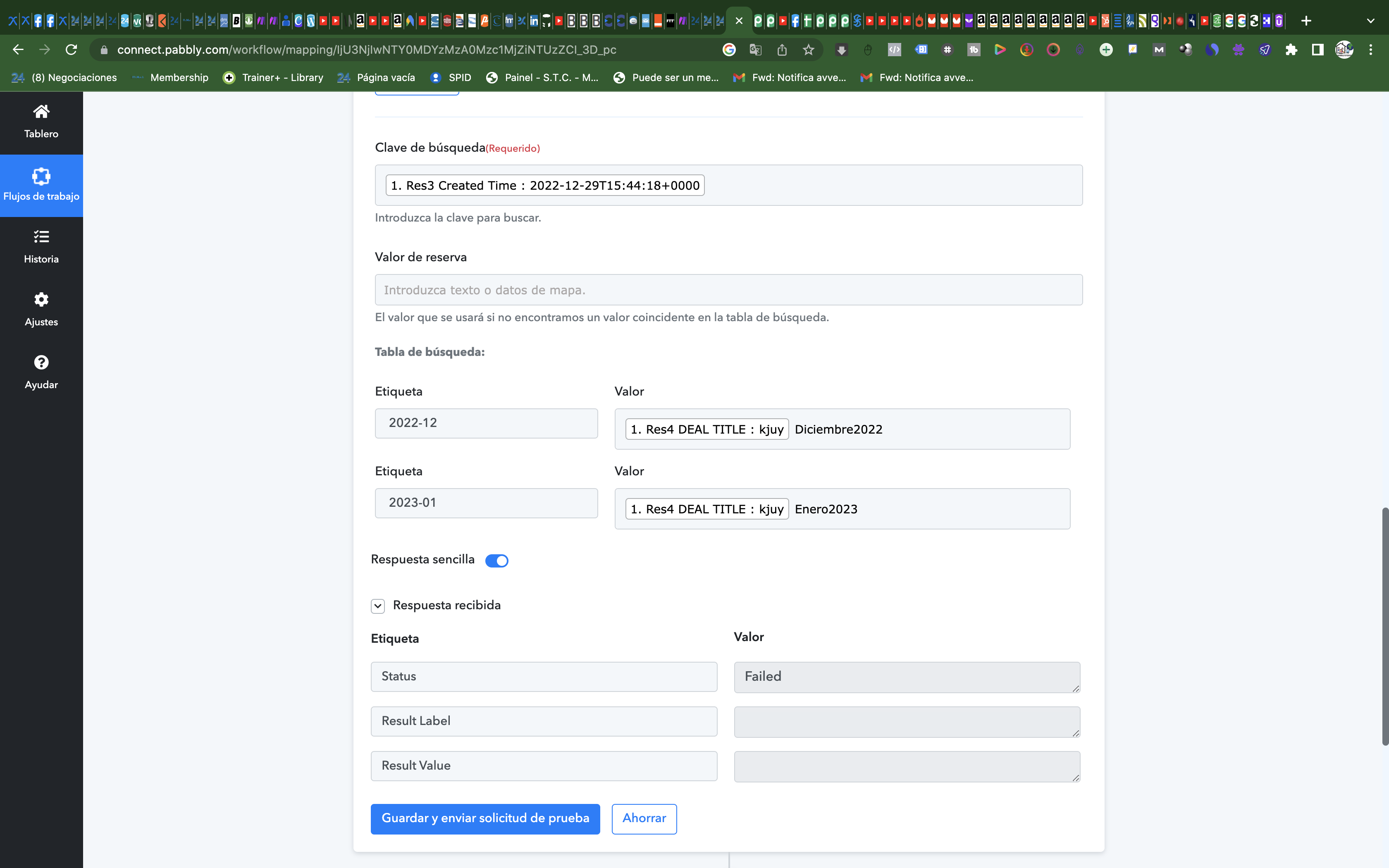Click the Clave de búsqueda input field
Screen dimensions: 1389x868
728,184
